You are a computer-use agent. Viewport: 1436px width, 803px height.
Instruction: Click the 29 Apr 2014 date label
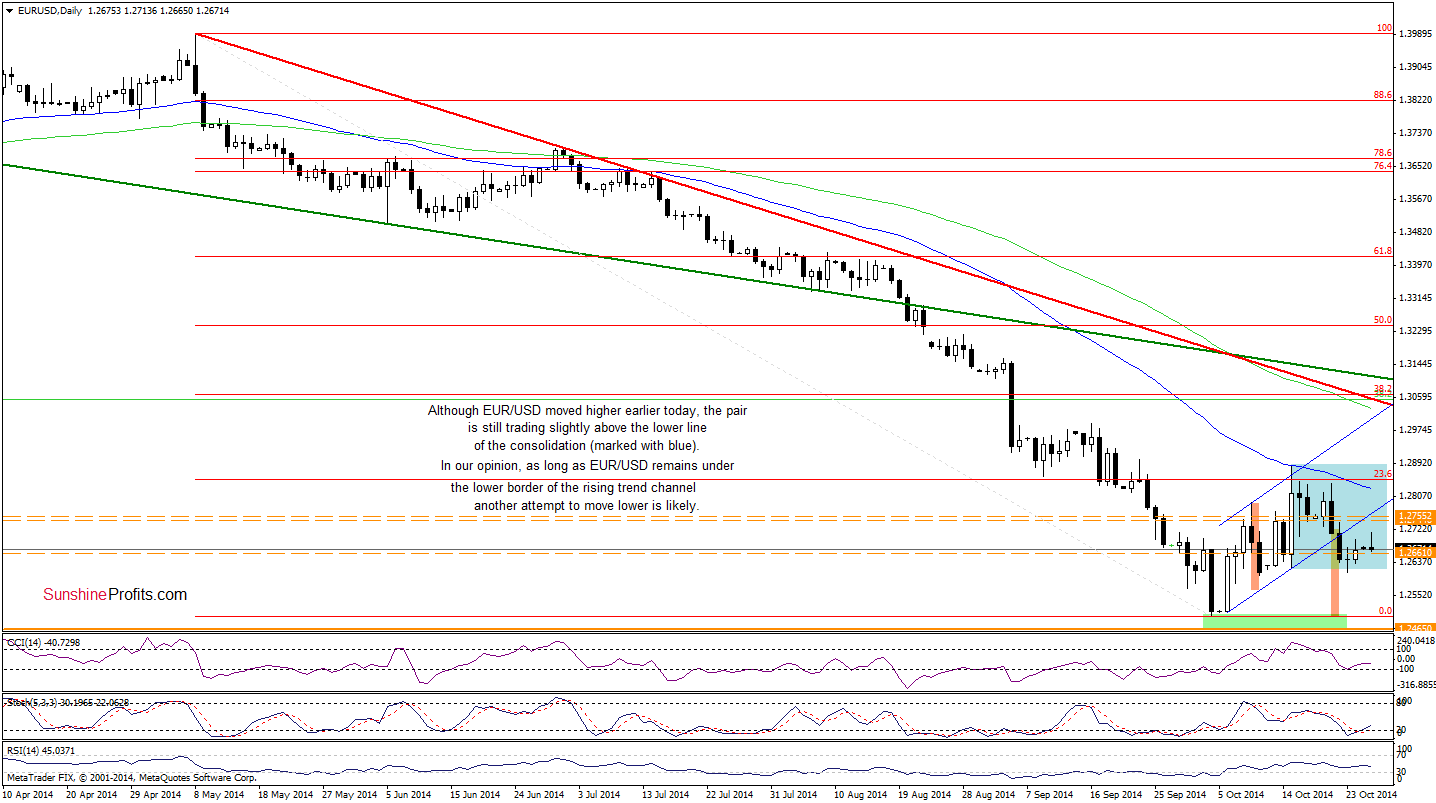click(x=158, y=794)
